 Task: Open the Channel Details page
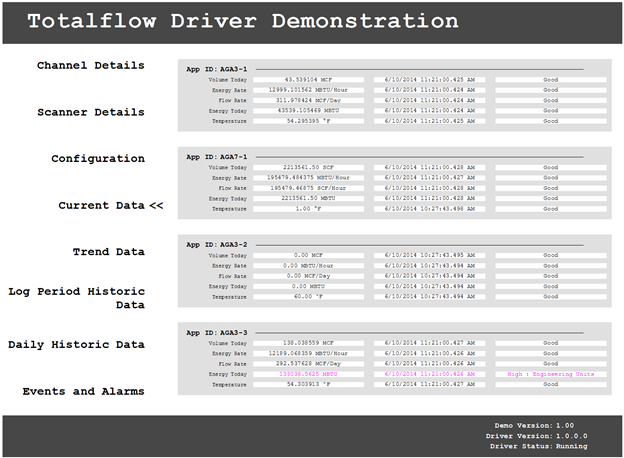(x=91, y=65)
